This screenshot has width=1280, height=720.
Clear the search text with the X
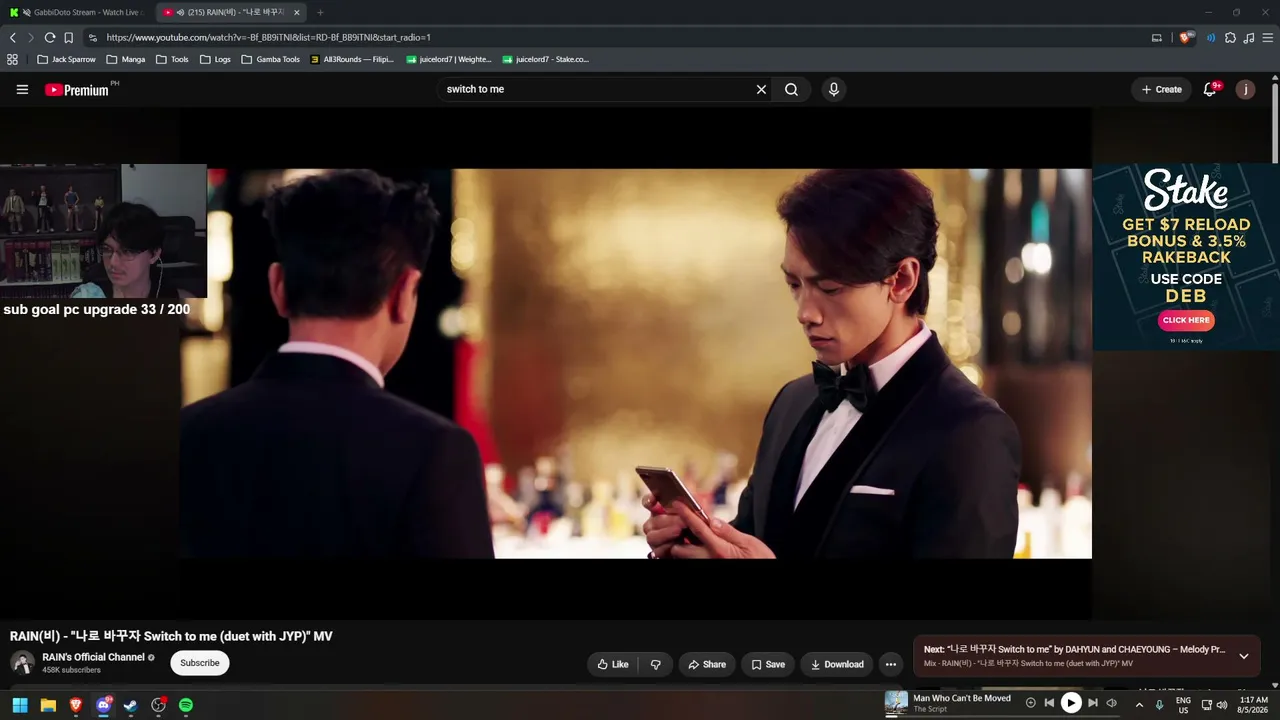(x=761, y=90)
